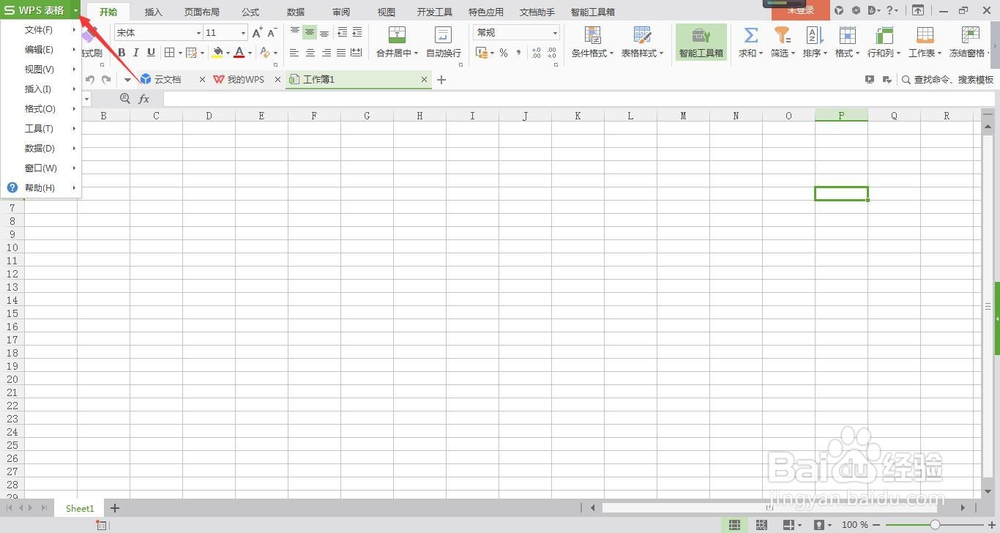Image resolution: width=1000 pixels, height=533 pixels.
Task: Click 排序 sort A-Z icon
Action: pos(814,42)
